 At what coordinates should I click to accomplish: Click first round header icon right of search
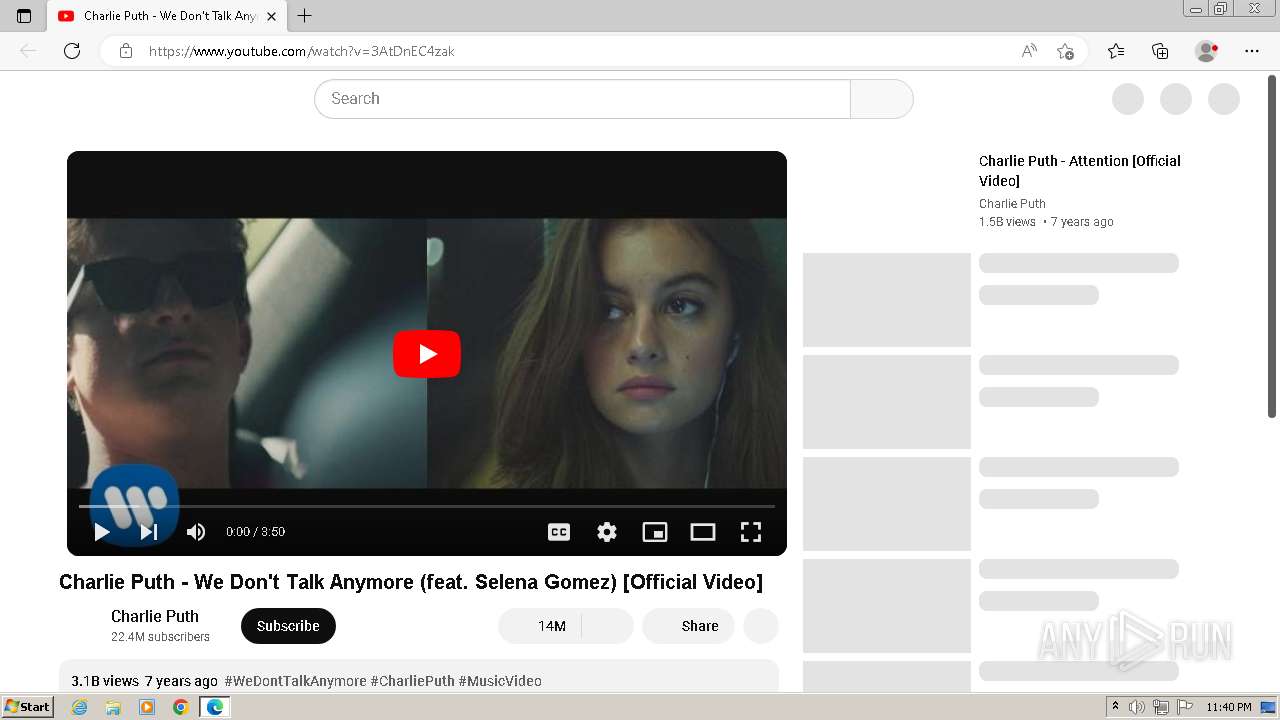tap(1128, 99)
